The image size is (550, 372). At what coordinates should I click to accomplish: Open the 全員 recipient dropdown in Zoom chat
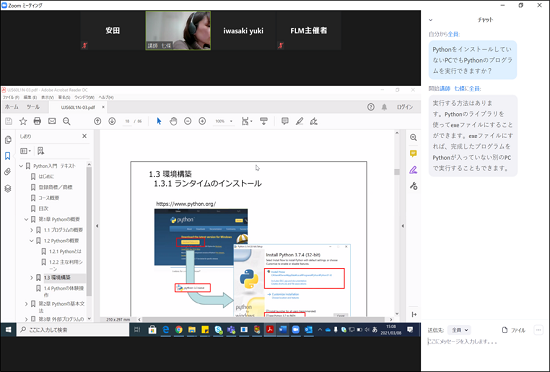[x=460, y=330]
